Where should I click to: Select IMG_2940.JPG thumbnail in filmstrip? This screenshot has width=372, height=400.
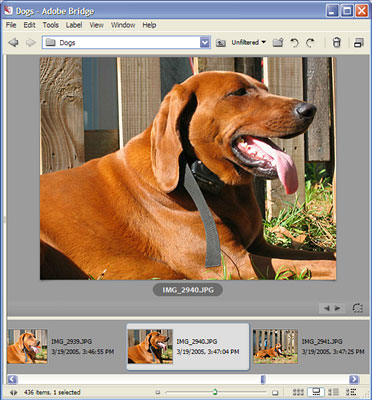(x=150, y=346)
